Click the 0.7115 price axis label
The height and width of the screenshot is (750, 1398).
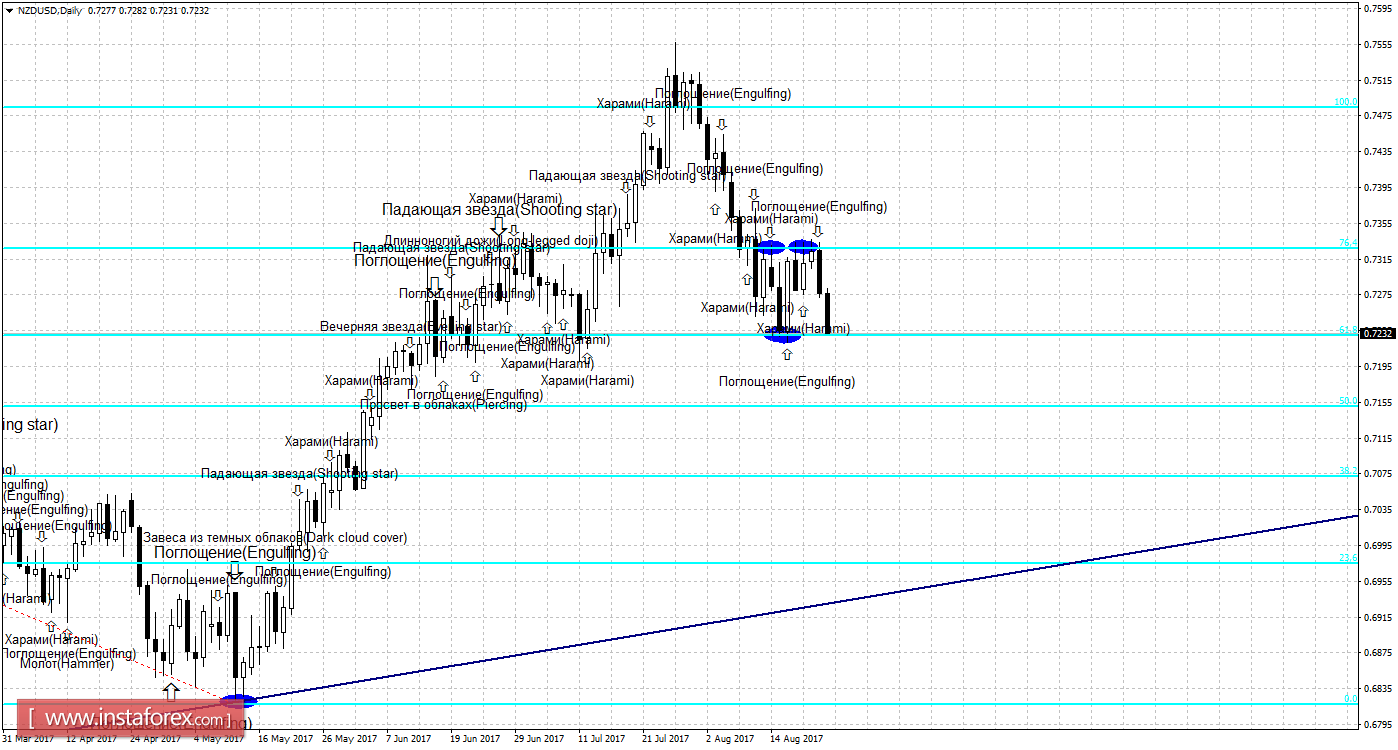1377,439
